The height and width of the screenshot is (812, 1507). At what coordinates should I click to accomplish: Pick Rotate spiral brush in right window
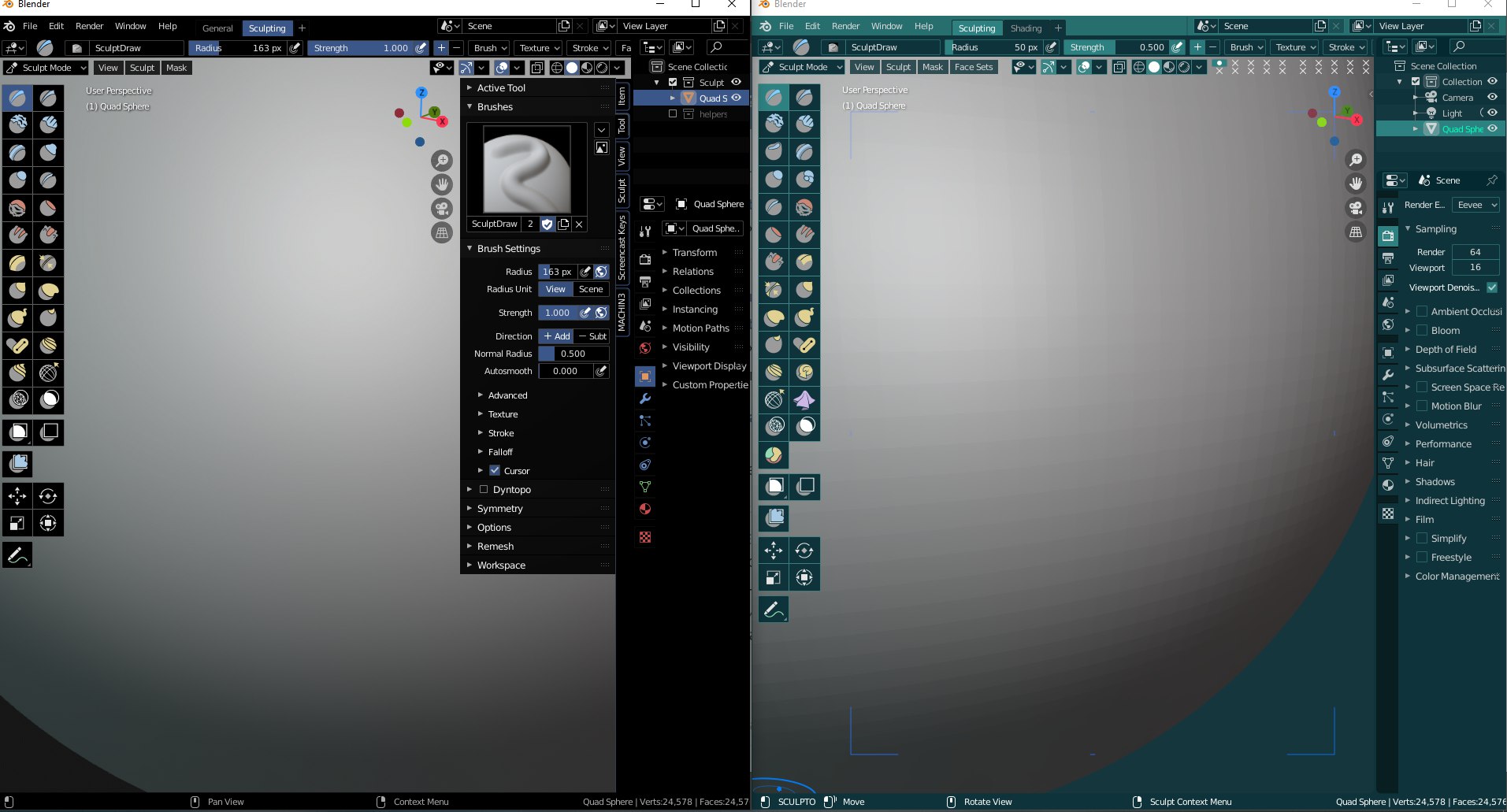[804, 373]
